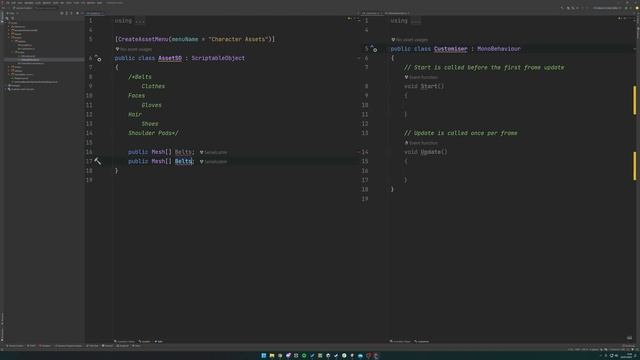Viewport: 640px width, 360px height.
Task: Select the highlighted file in the Project tree
Action: coord(44,60)
